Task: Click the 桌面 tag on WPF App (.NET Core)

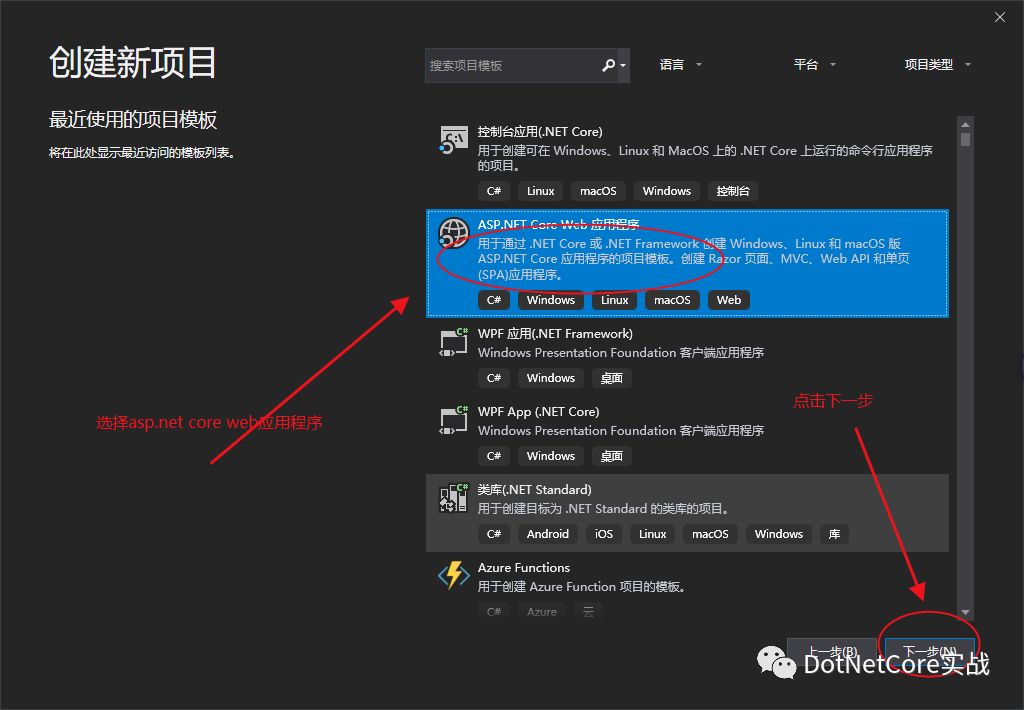Action: click(611, 456)
